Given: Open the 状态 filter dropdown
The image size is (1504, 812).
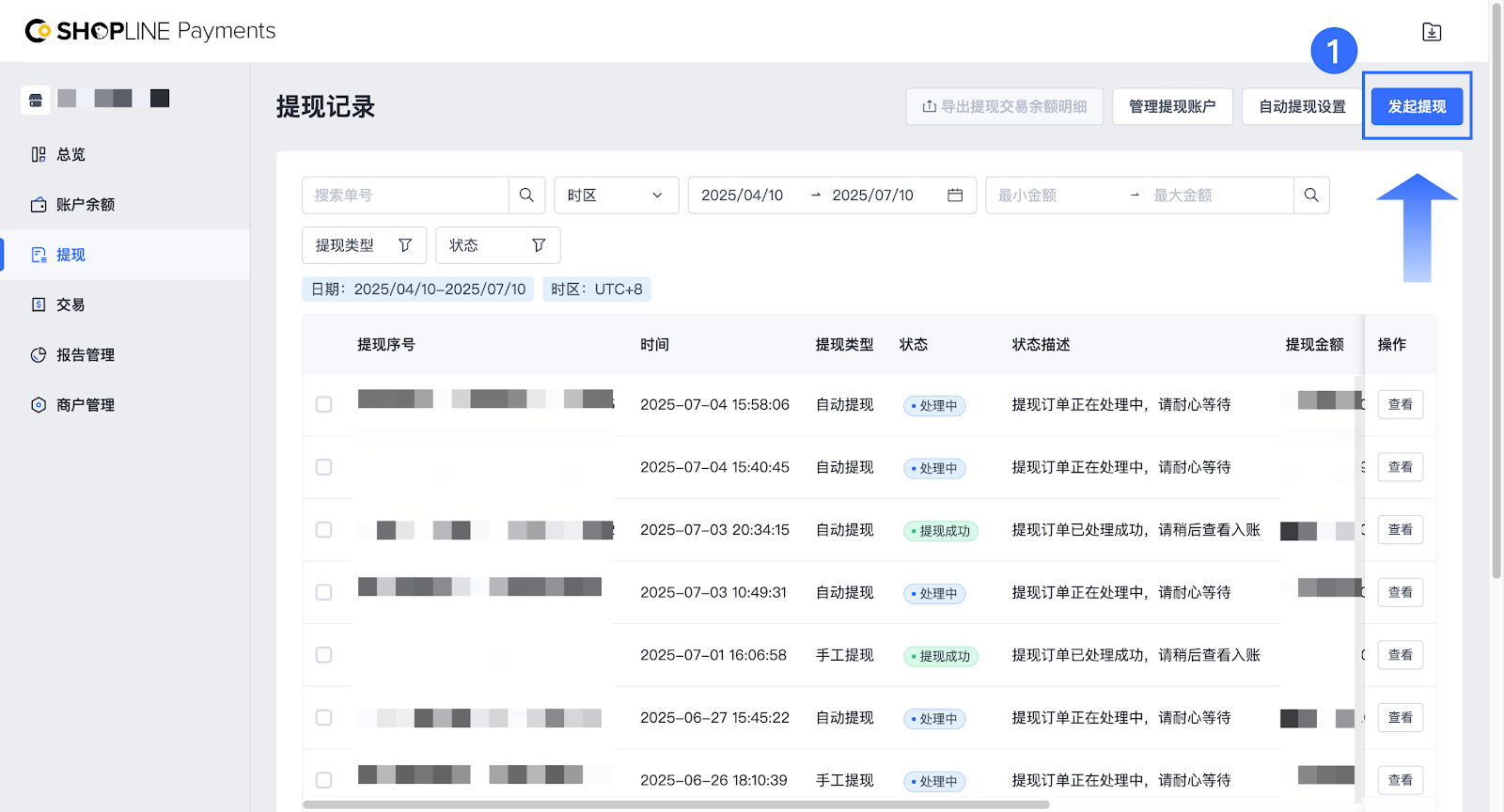Looking at the screenshot, I should tap(497, 245).
